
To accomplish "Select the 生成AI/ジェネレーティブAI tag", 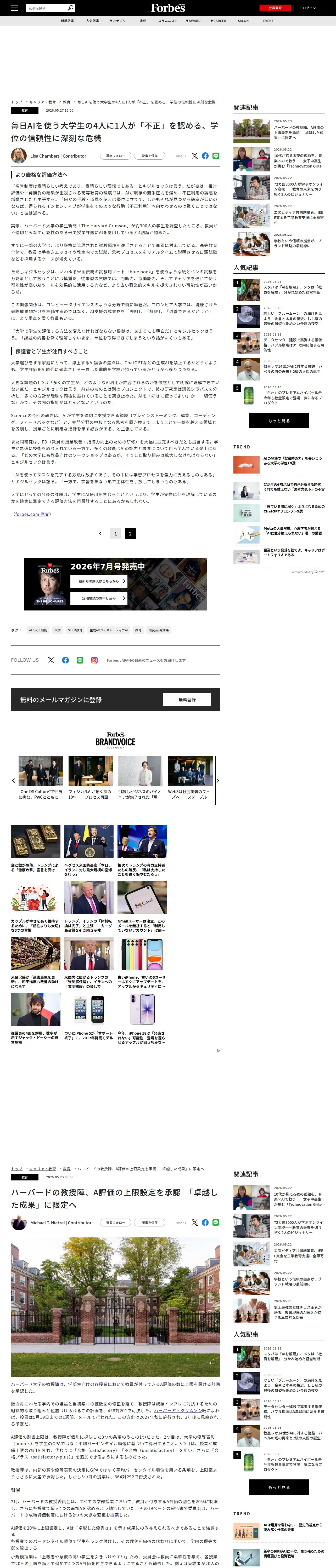I will pos(109,630).
